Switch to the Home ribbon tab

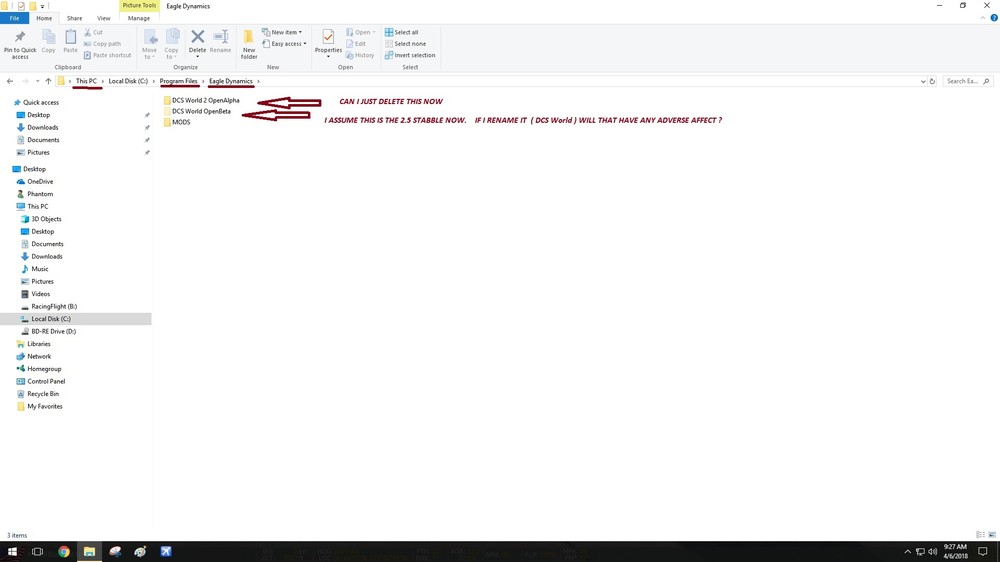[x=44, y=18]
